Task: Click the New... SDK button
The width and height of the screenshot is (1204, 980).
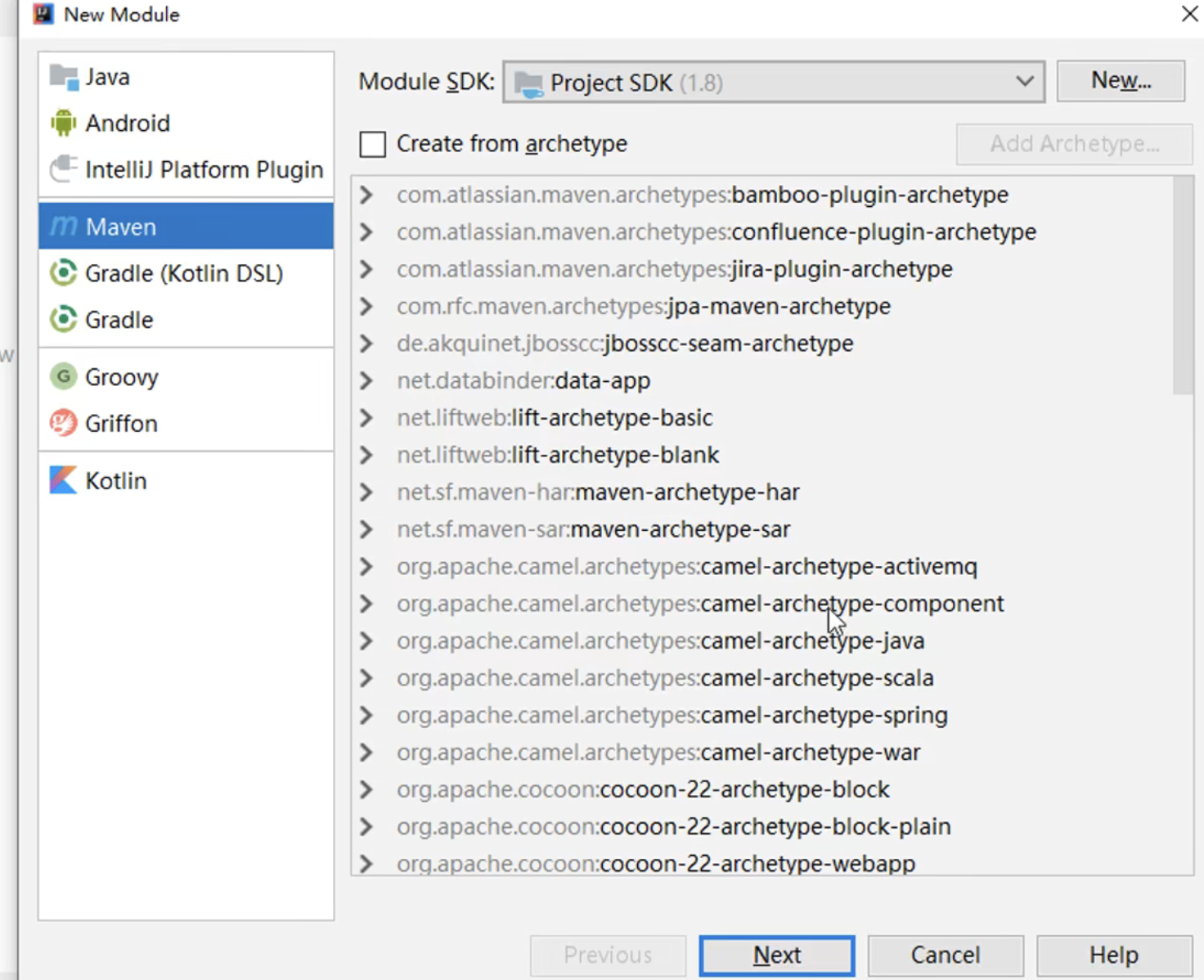Action: pyautogui.click(x=1120, y=81)
